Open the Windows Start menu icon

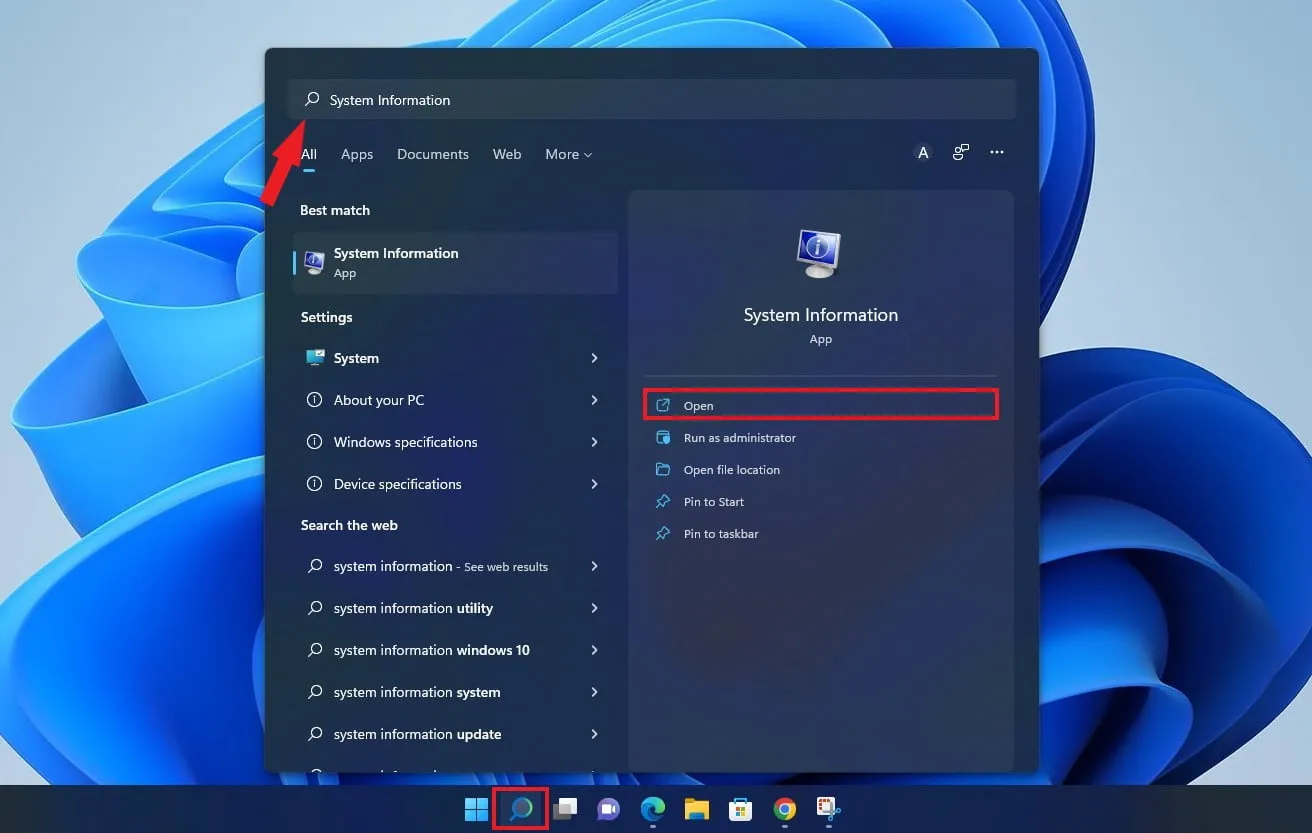pos(476,808)
